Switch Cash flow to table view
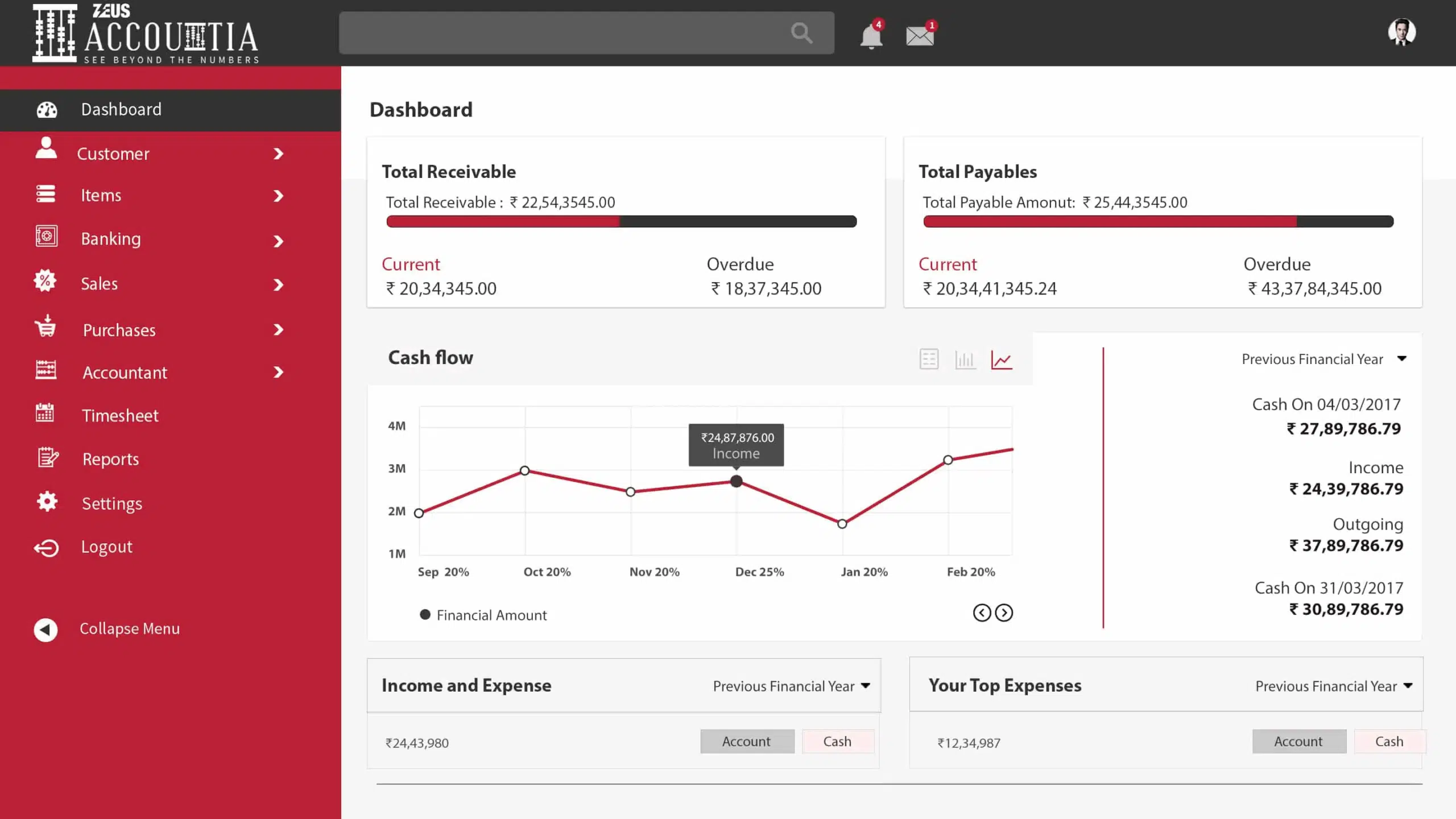This screenshot has width=1456, height=819. coord(929,359)
